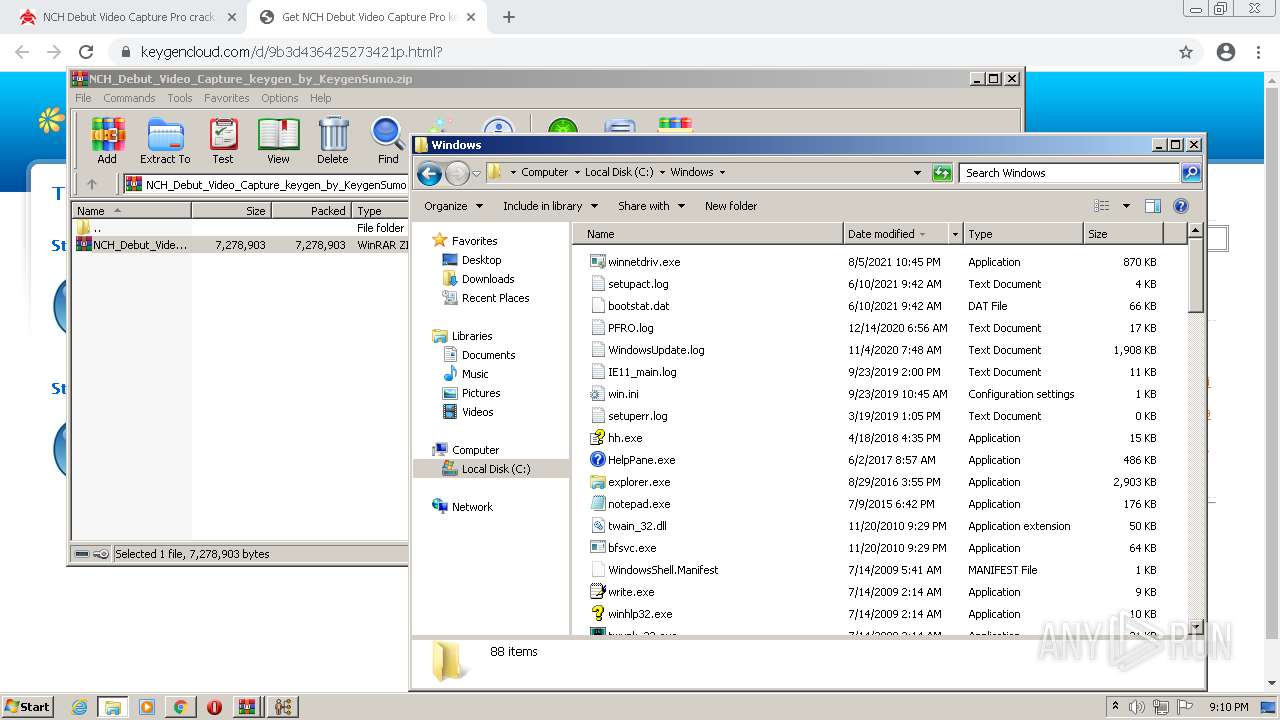Viewport: 1280px width, 720px height.
Task: Open Documents library in navigation pane
Action: pyautogui.click(x=488, y=355)
